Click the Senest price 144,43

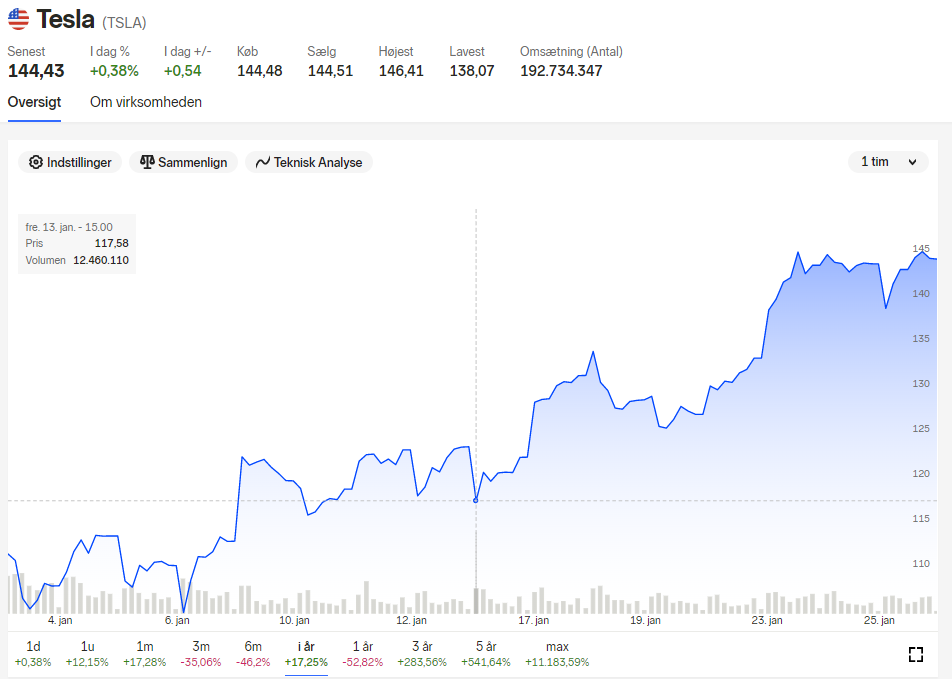pos(36,70)
